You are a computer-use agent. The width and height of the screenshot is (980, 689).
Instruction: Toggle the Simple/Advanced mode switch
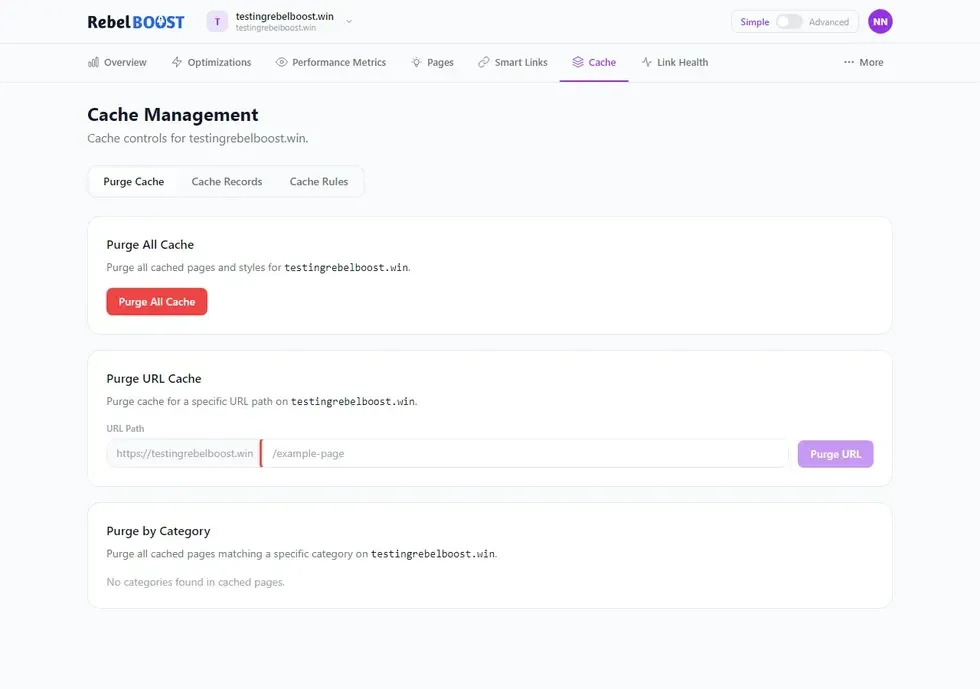(x=789, y=22)
